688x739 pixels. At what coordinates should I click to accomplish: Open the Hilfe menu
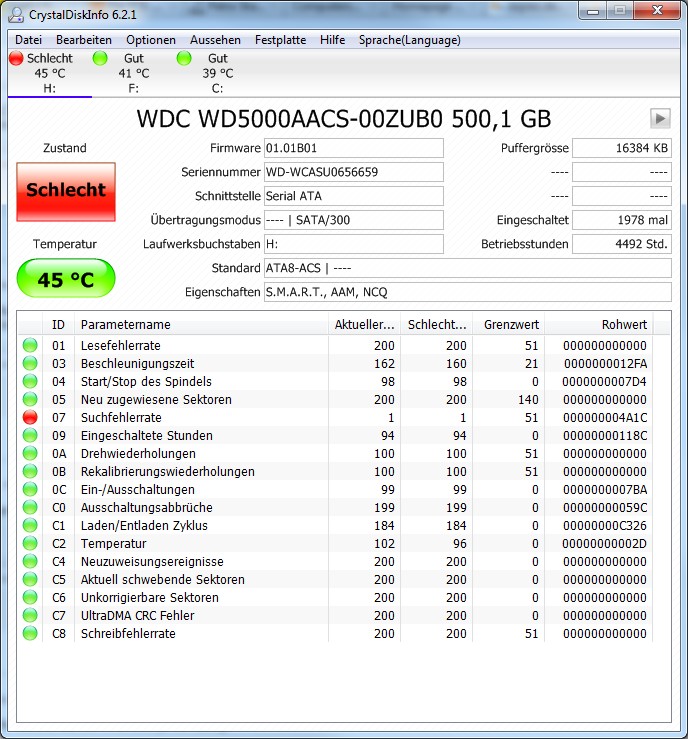point(332,40)
